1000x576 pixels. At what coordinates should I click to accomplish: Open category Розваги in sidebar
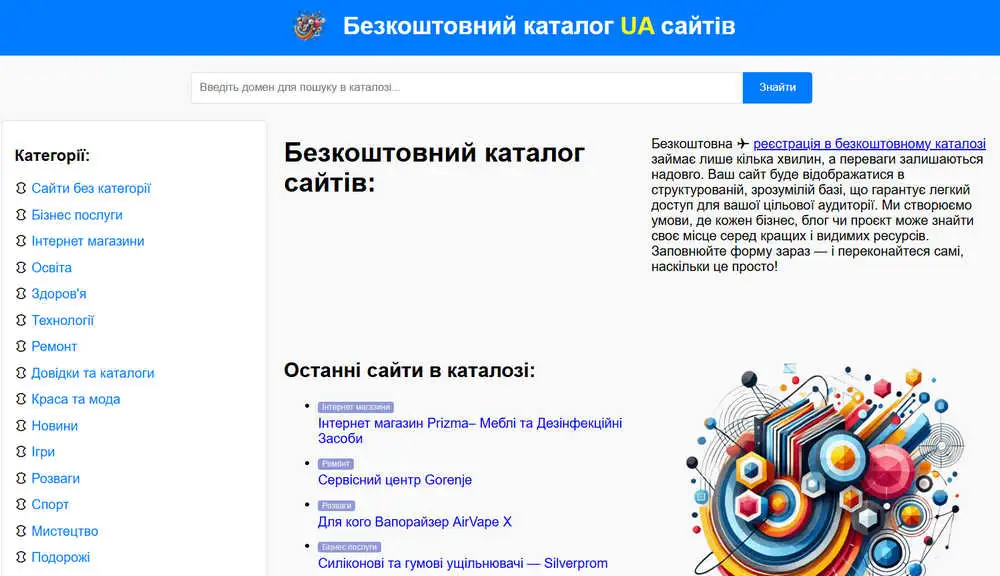coord(55,478)
